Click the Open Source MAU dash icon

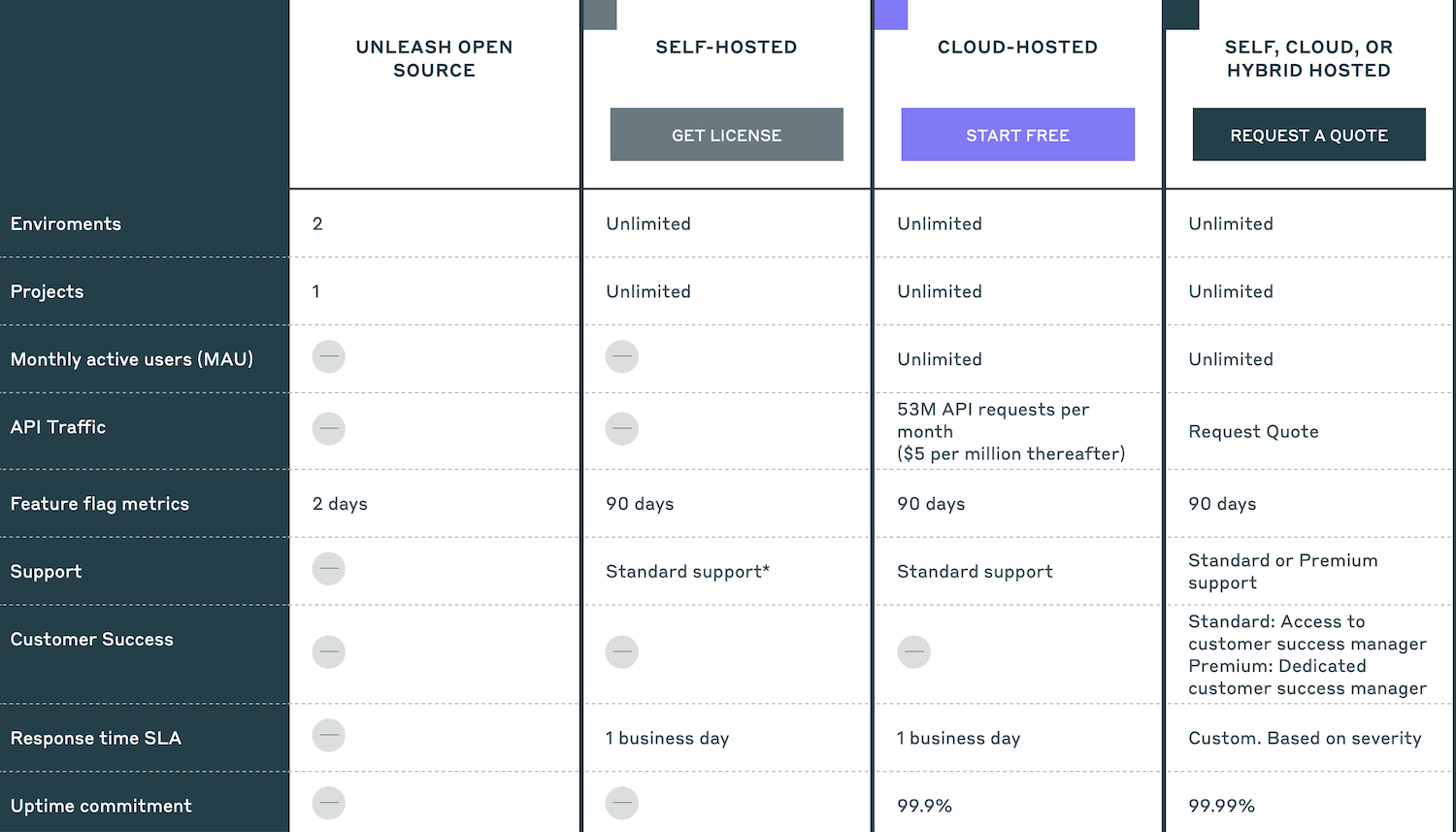(329, 357)
